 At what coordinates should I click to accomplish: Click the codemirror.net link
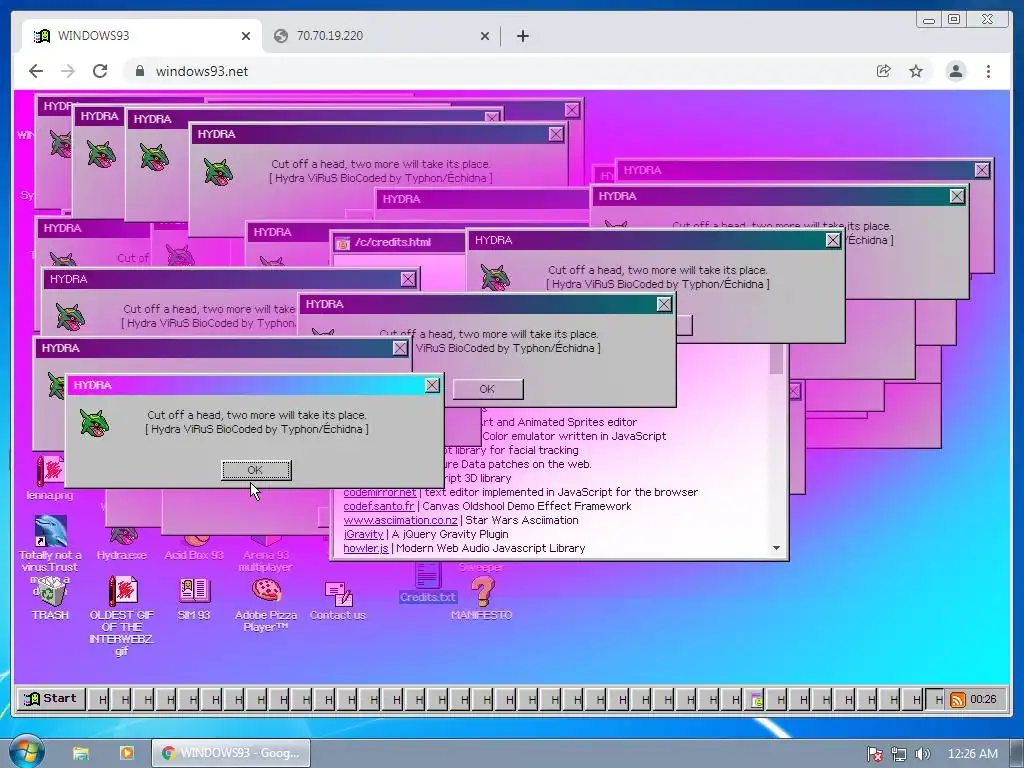tap(379, 492)
